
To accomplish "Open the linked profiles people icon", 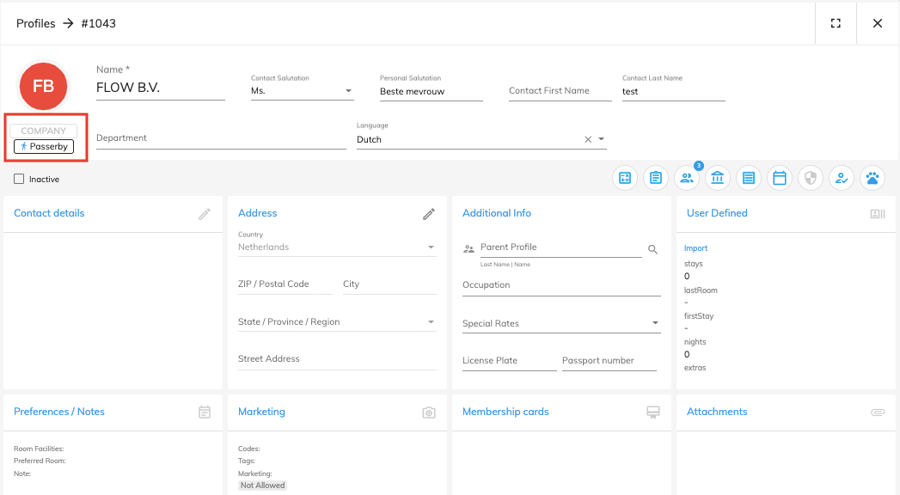I will [x=686, y=178].
